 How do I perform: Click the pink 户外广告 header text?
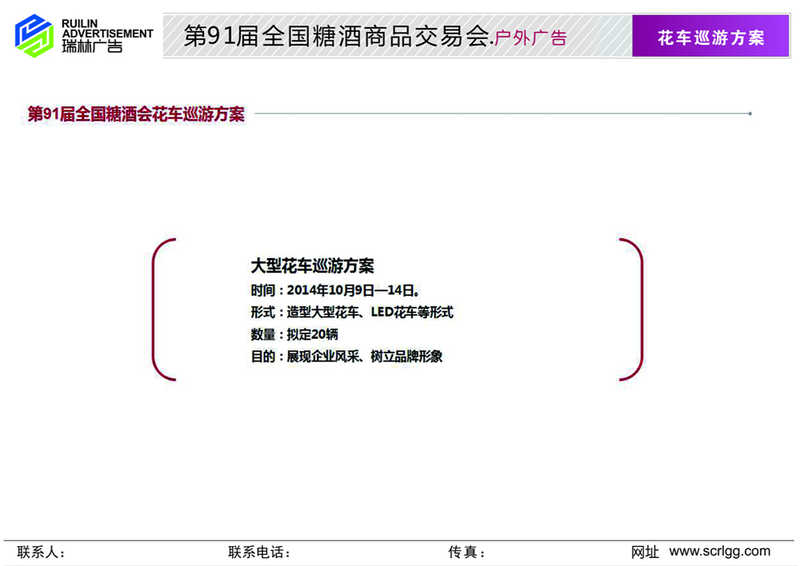pyautogui.click(x=532, y=38)
